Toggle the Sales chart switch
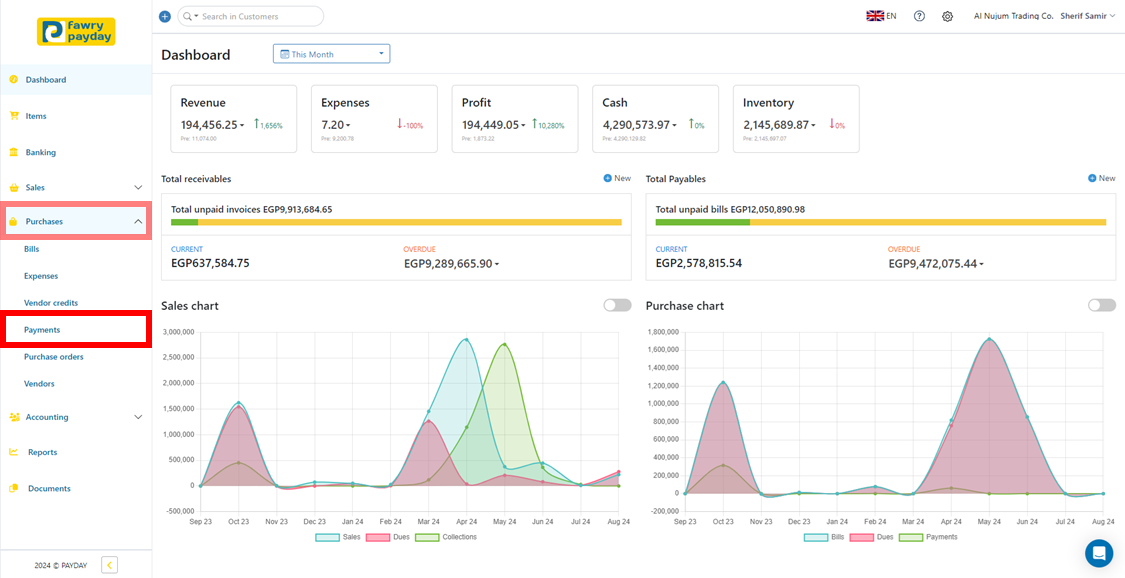1125x578 pixels. click(617, 305)
